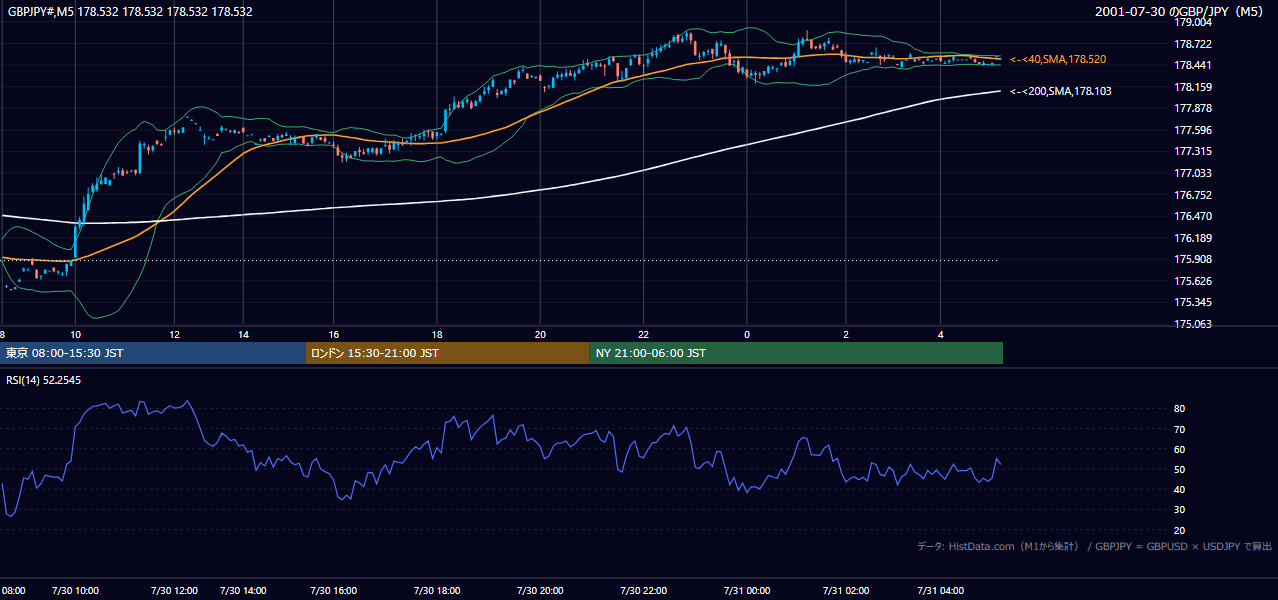Select the white 200 SMA 178.103 label
Image resolution: width=1278 pixels, height=600 pixels.
(1060, 91)
